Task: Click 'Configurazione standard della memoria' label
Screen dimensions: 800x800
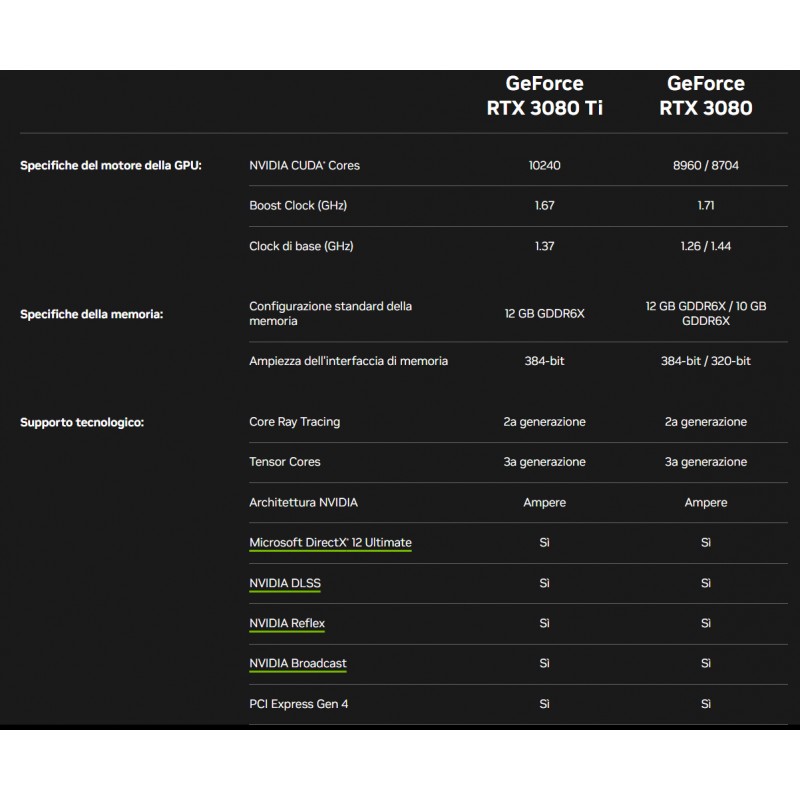Action: click(x=330, y=313)
